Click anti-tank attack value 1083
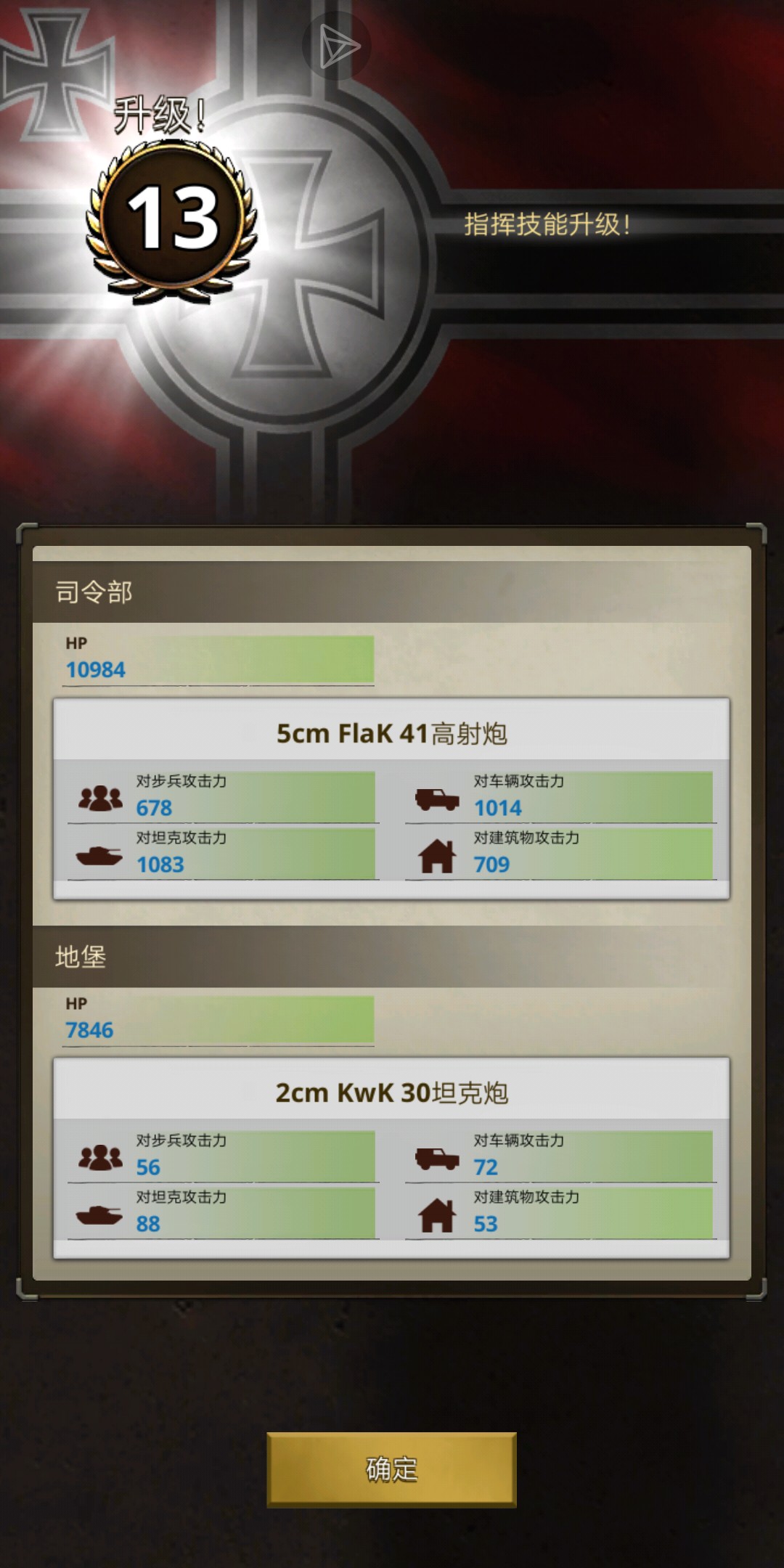This screenshot has height=1568, width=784. (x=160, y=865)
